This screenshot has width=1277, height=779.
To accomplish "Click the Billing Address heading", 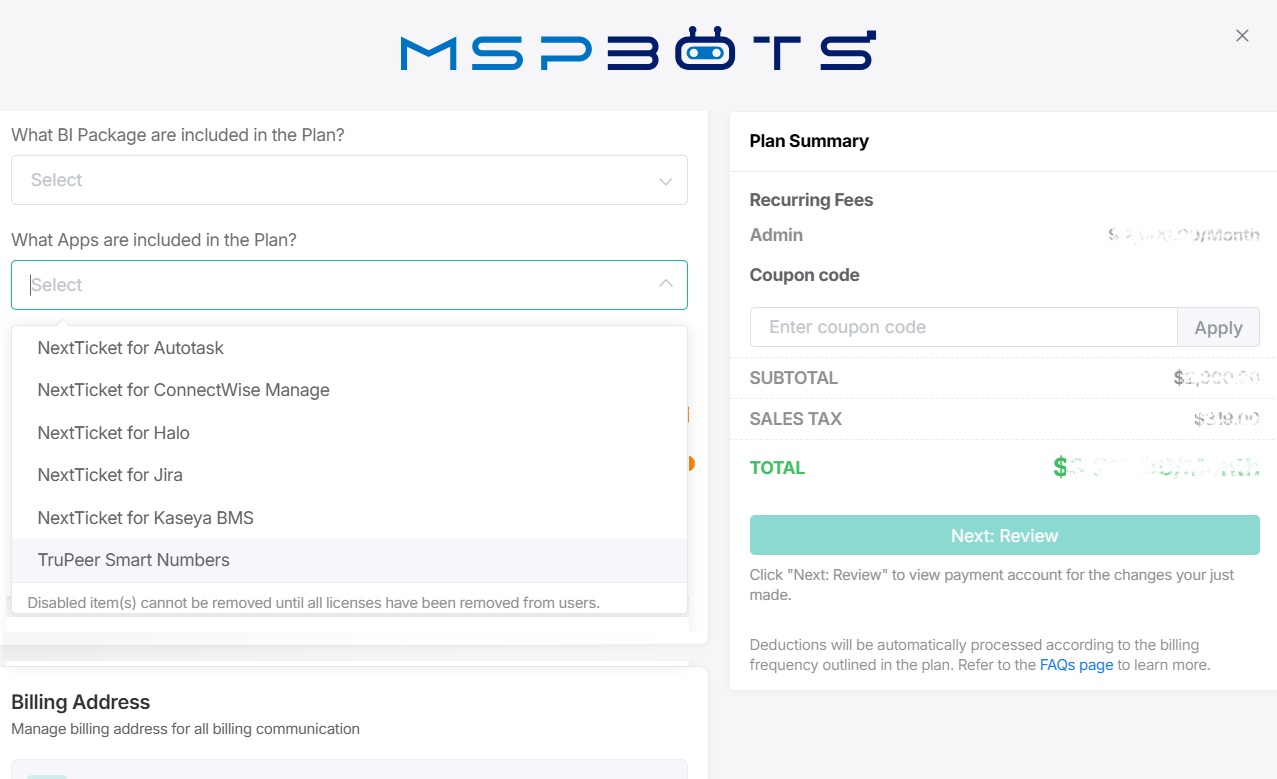I will (x=81, y=702).
